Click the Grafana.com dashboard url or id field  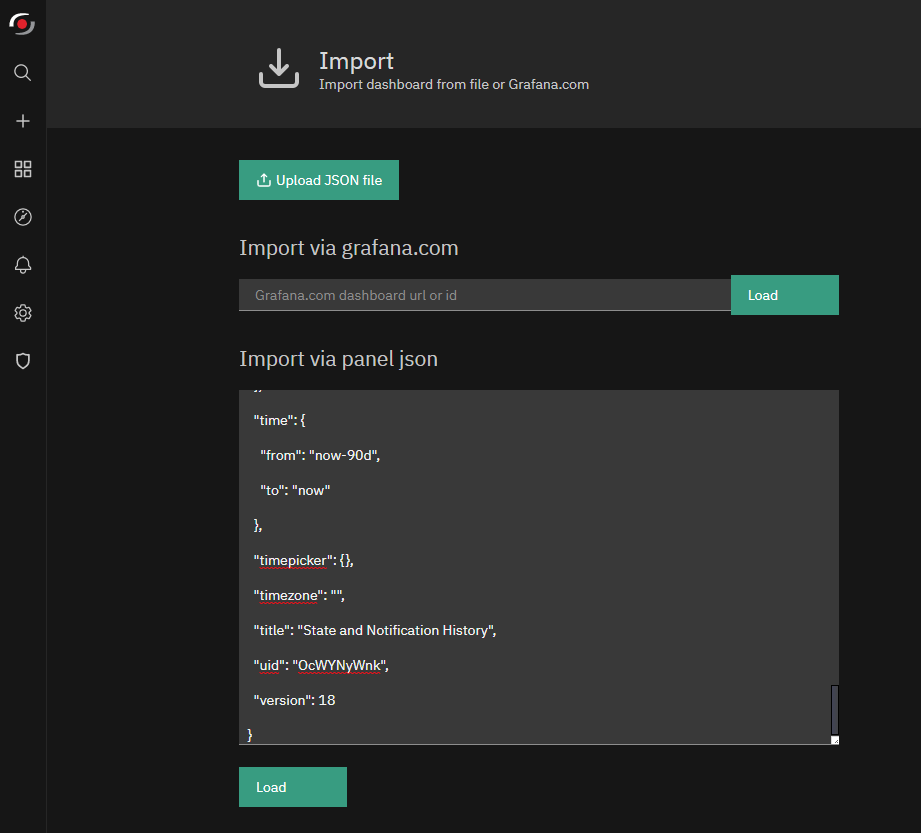485,295
